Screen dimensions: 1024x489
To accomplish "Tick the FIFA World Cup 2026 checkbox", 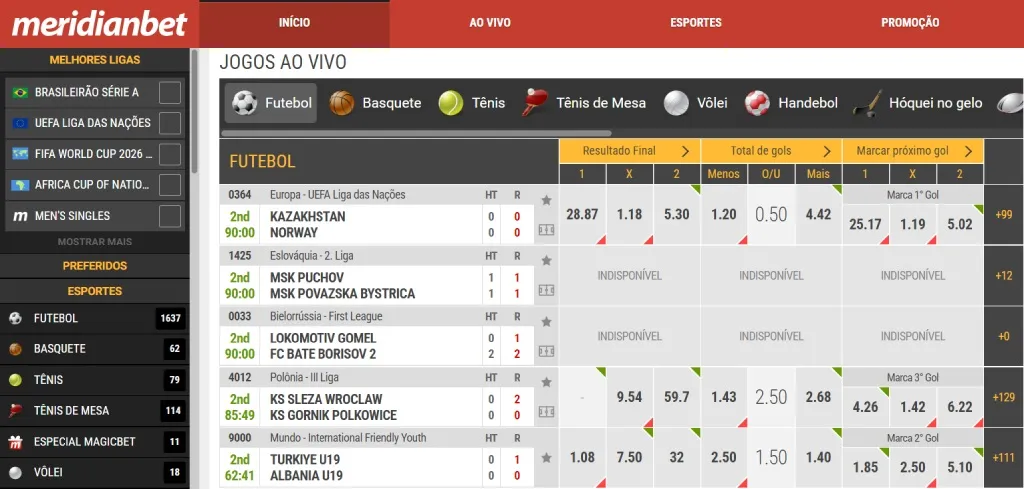I will coord(170,154).
